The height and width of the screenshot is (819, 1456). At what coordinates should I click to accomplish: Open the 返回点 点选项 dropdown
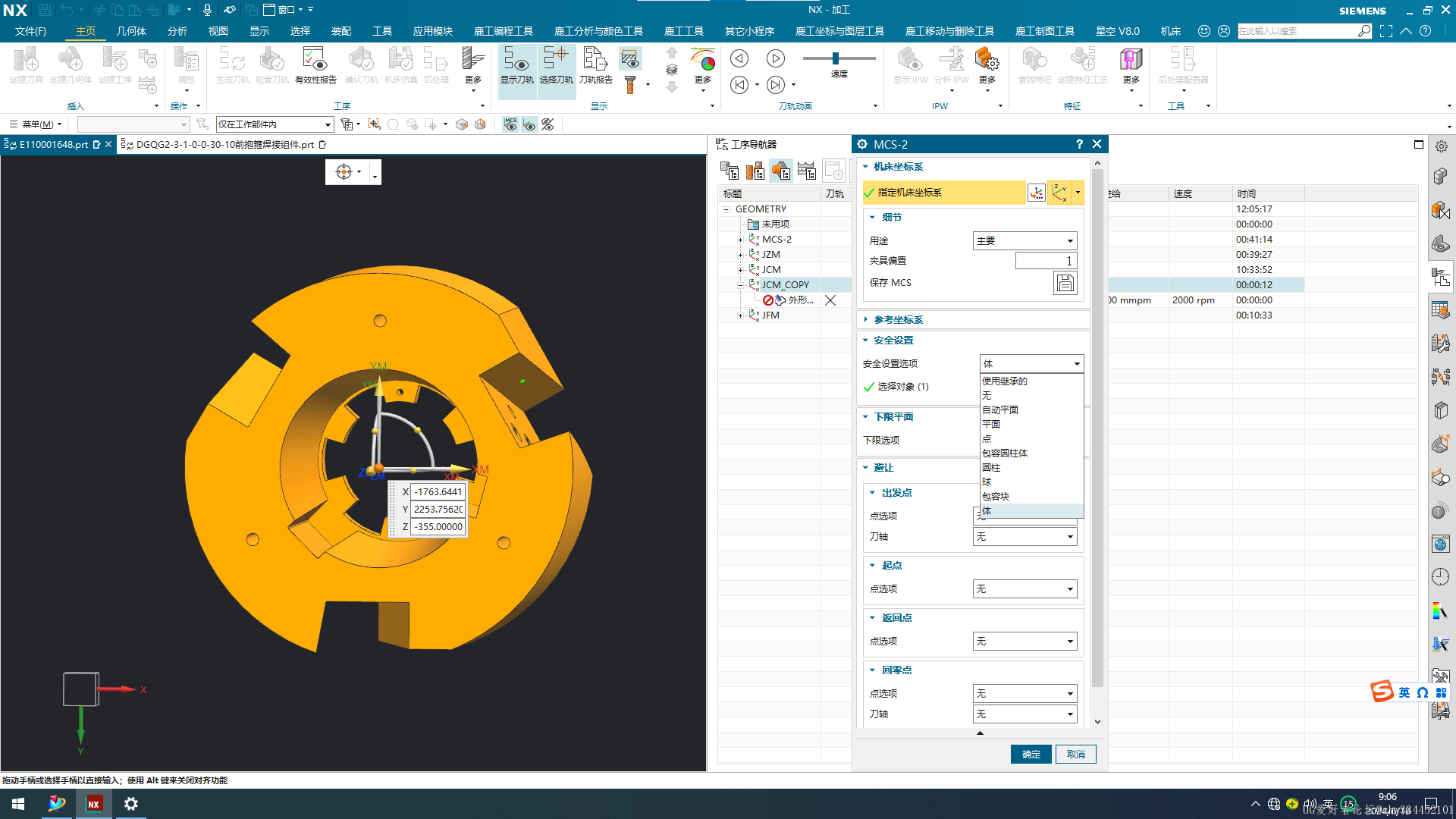click(x=1025, y=642)
